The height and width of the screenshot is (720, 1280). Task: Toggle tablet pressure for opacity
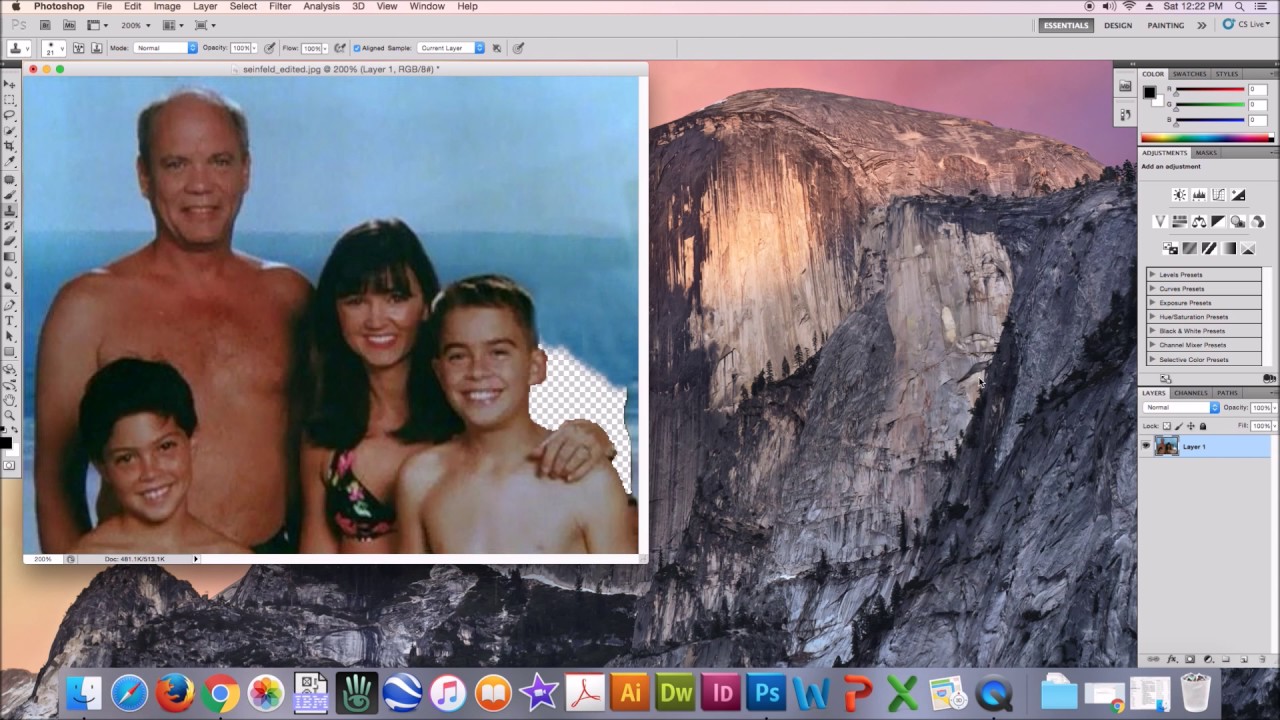269,48
